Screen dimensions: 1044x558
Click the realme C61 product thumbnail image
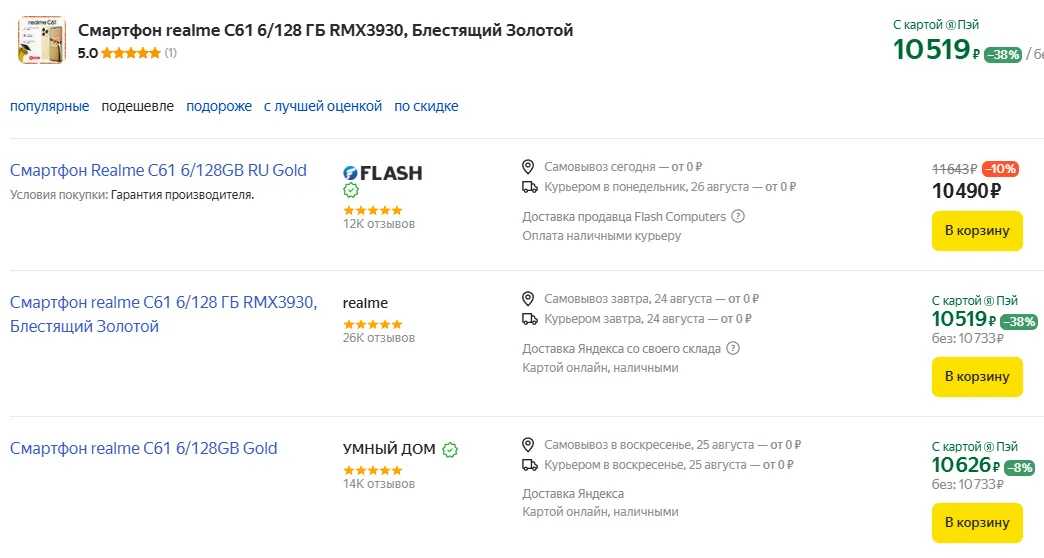click(x=41, y=40)
